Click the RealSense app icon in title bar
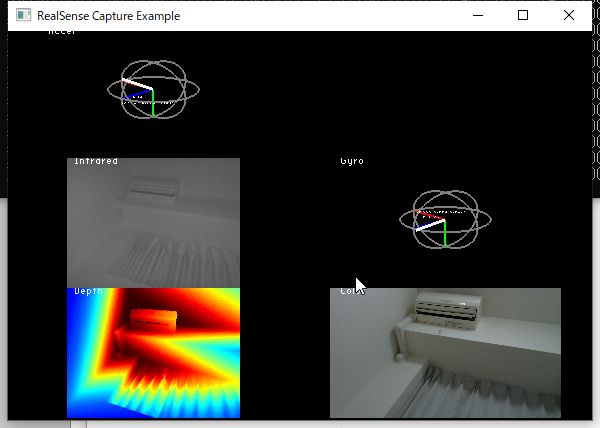 [23, 16]
